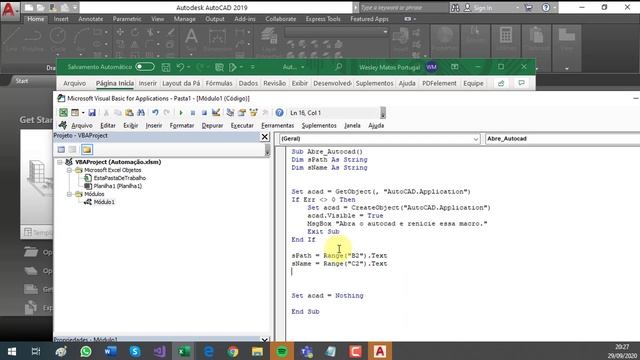The image size is (640, 360).
Task: Collapse the VBAProject (Automação.xlsm) tree node
Action: click(x=60, y=162)
